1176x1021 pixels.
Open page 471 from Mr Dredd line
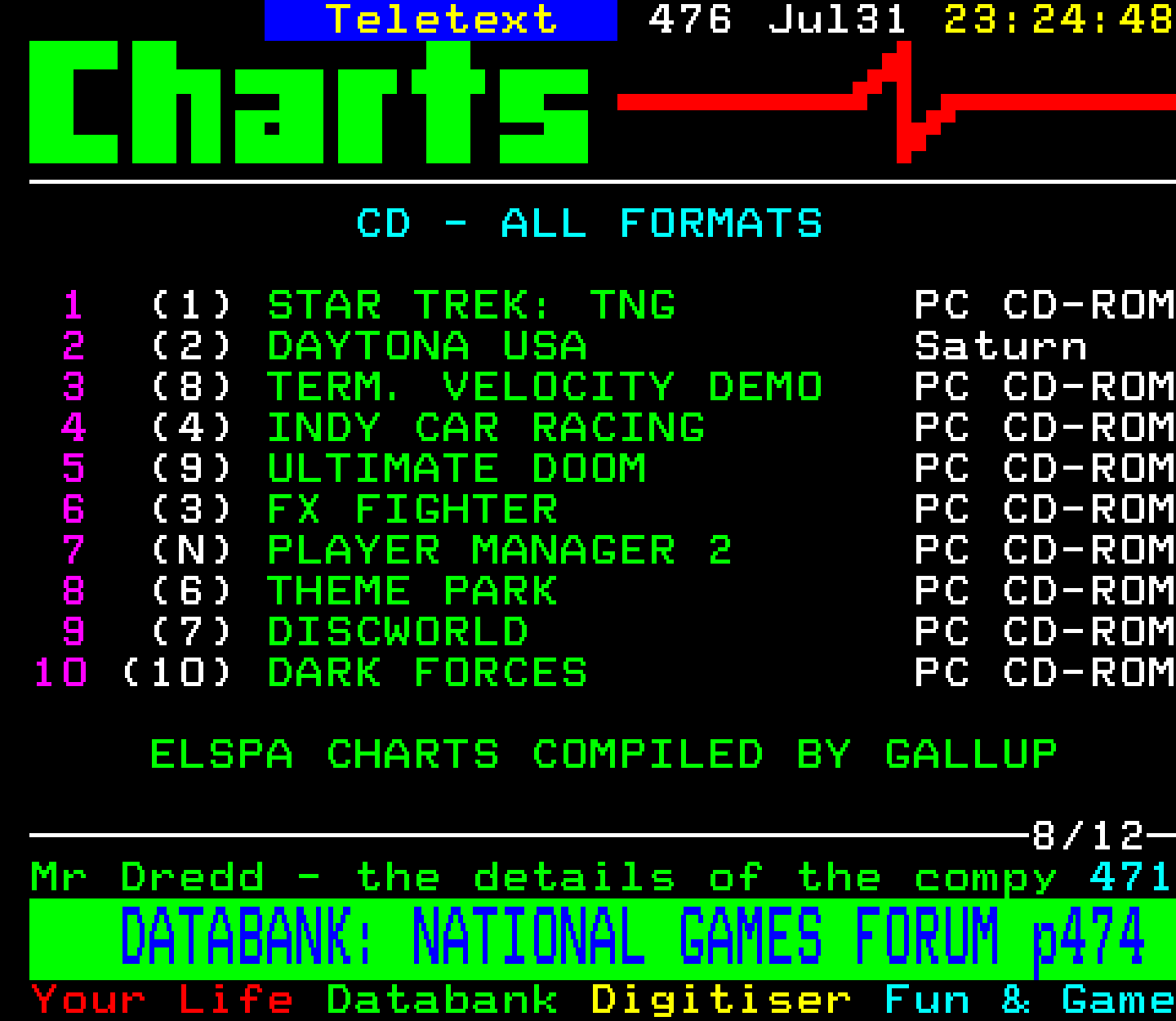click(1131, 877)
